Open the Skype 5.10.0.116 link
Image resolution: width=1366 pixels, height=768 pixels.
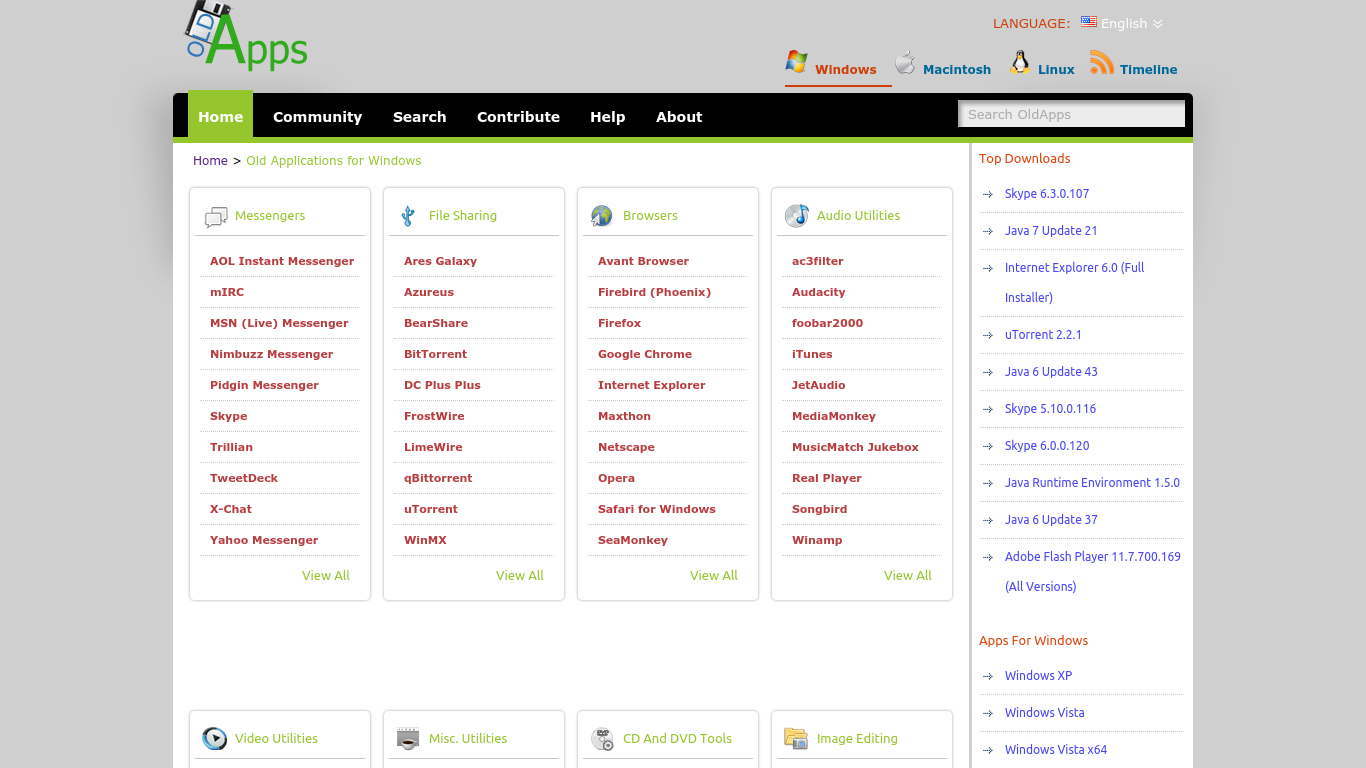[1050, 409]
